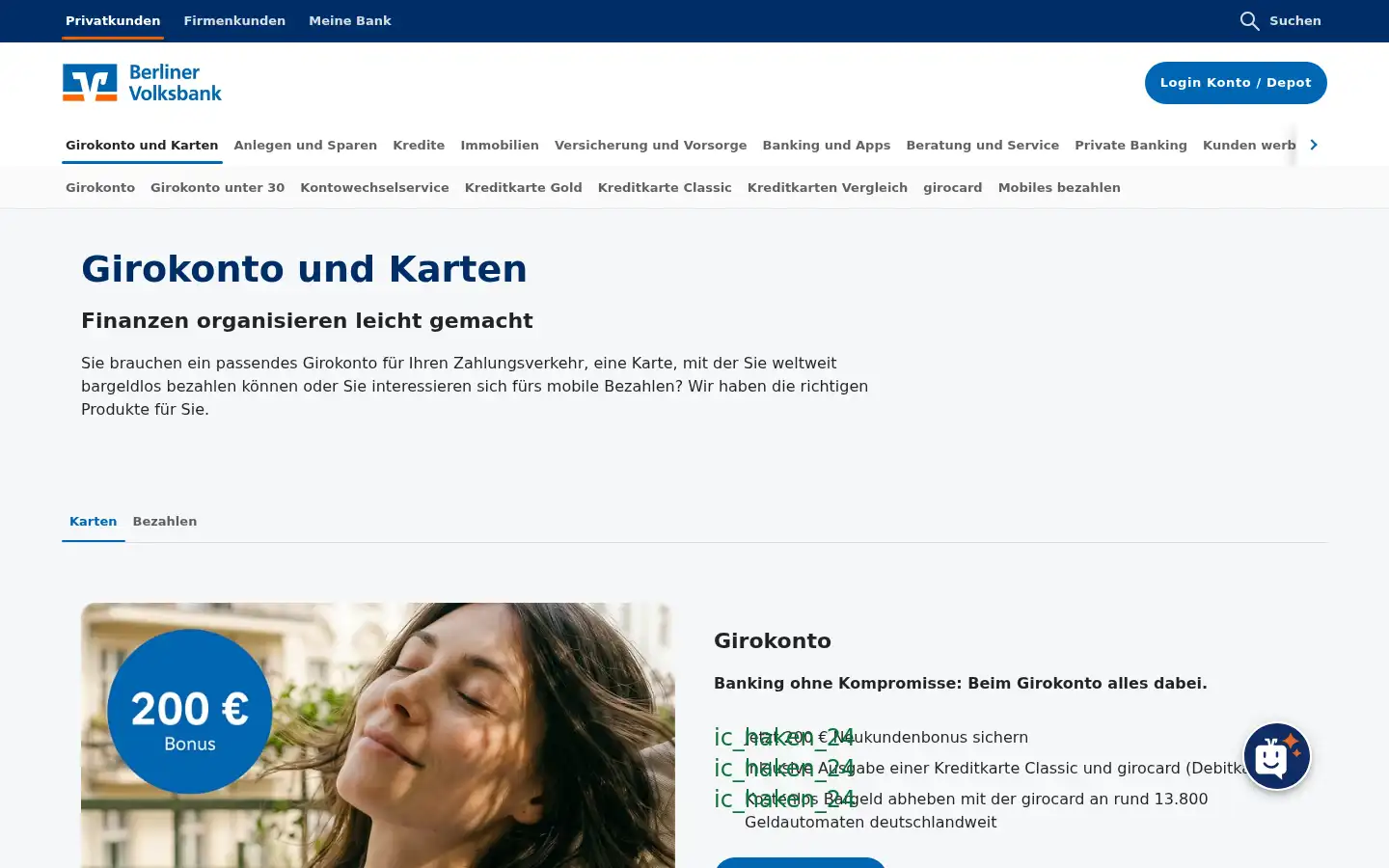Open the chatbot assistant icon
Image resolution: width=1389 pixels, height=868 pixels.
1276,756
